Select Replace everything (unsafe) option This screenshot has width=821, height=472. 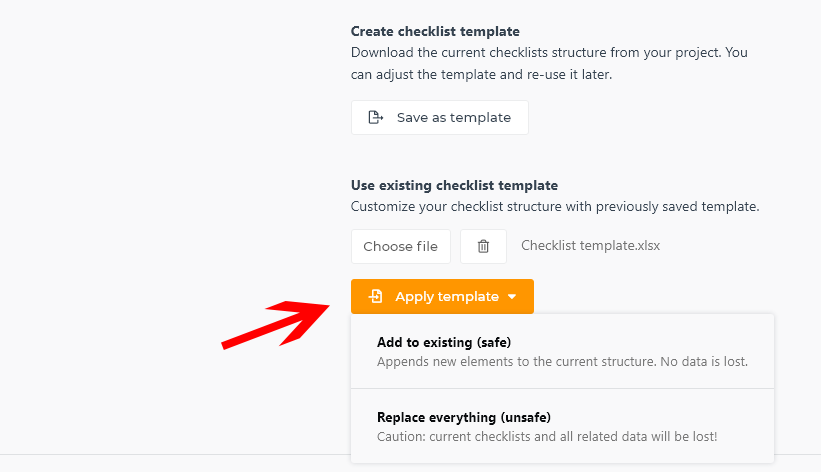(x=562, y=426)
